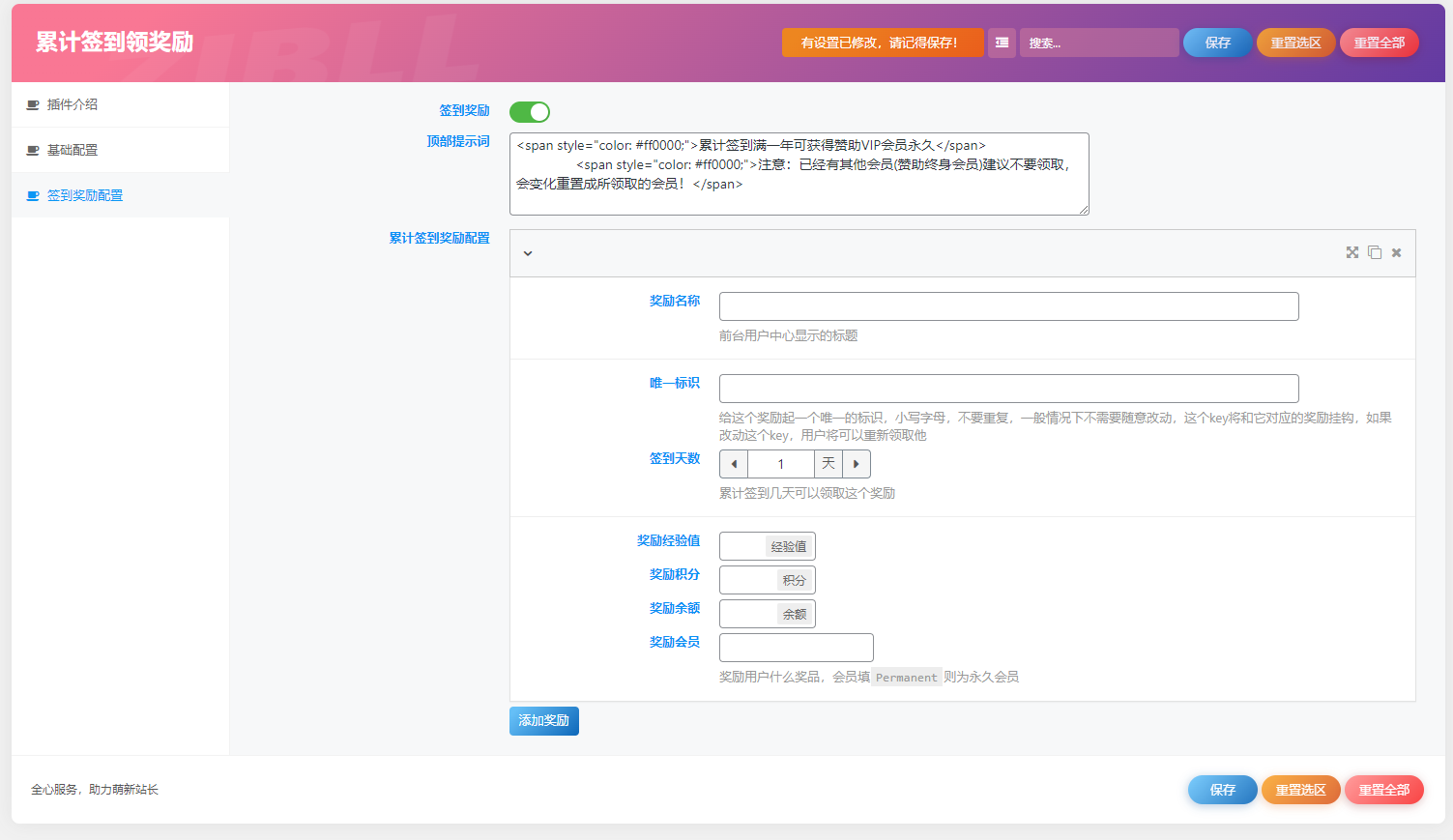This screenshot has height=840, width=1453.
Task: Click the sidebar icon beside 签到奖励配置
Action: point(31,195)
